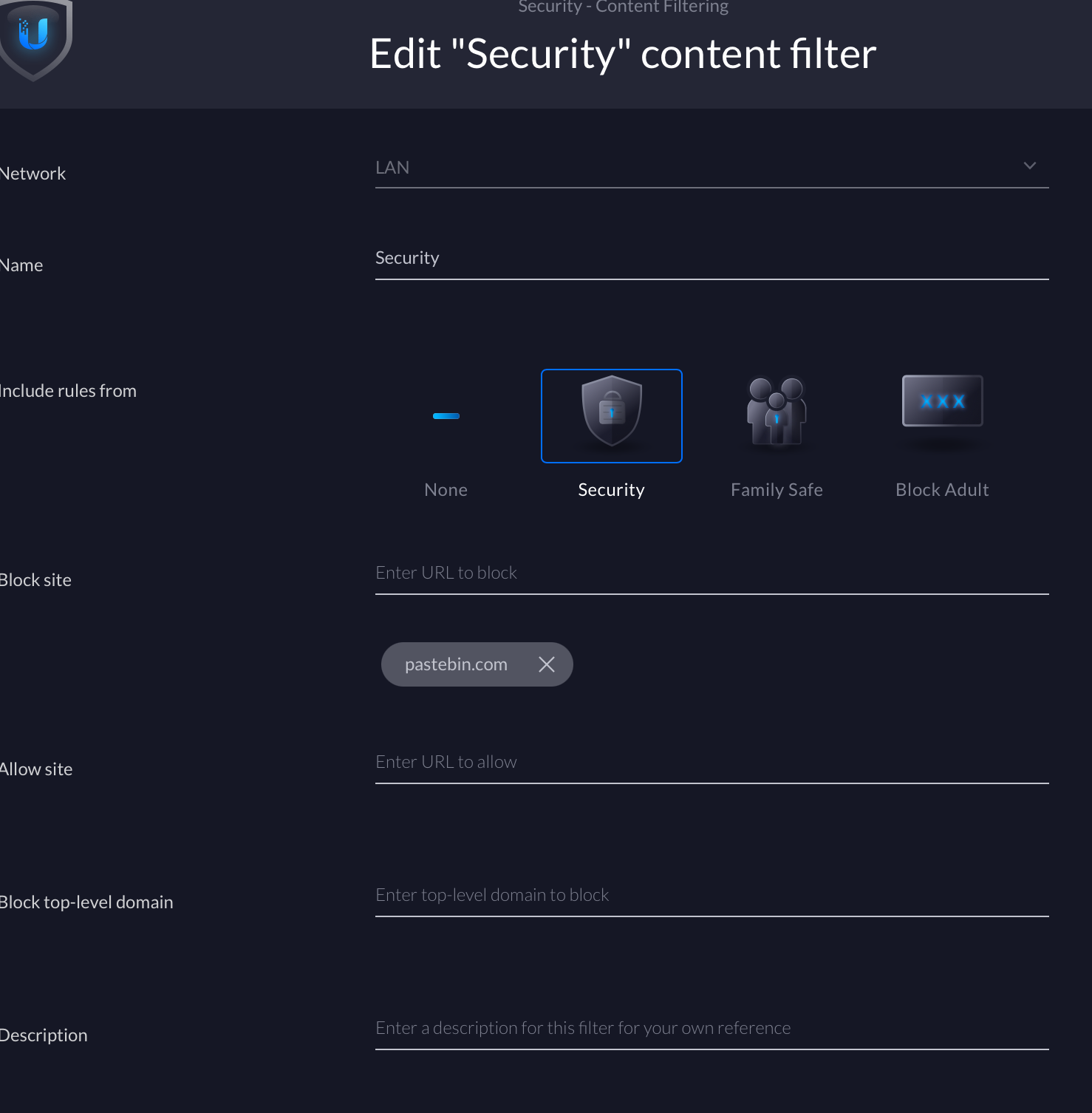Viewport: 1092px width, 1113px height.
Task: Click the "Family Safe" label text
Action: 776,490
